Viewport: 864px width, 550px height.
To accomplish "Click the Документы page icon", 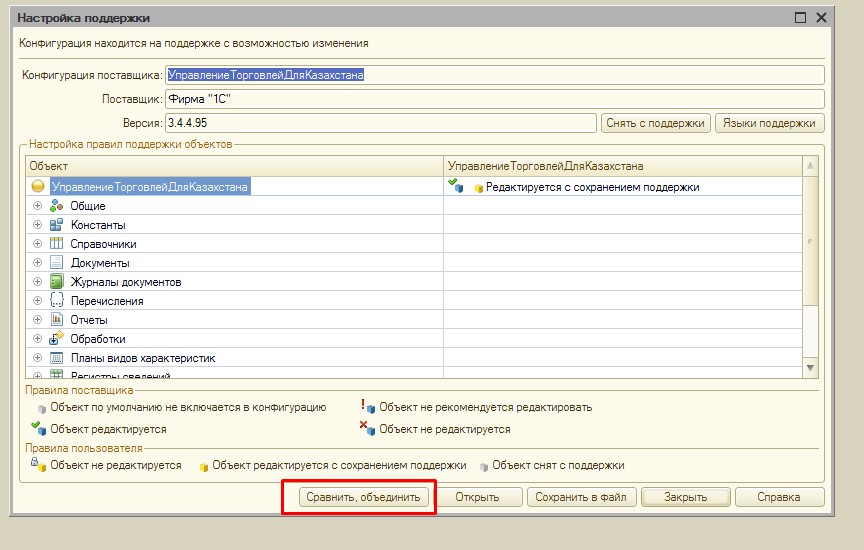I will pos(56,262).
